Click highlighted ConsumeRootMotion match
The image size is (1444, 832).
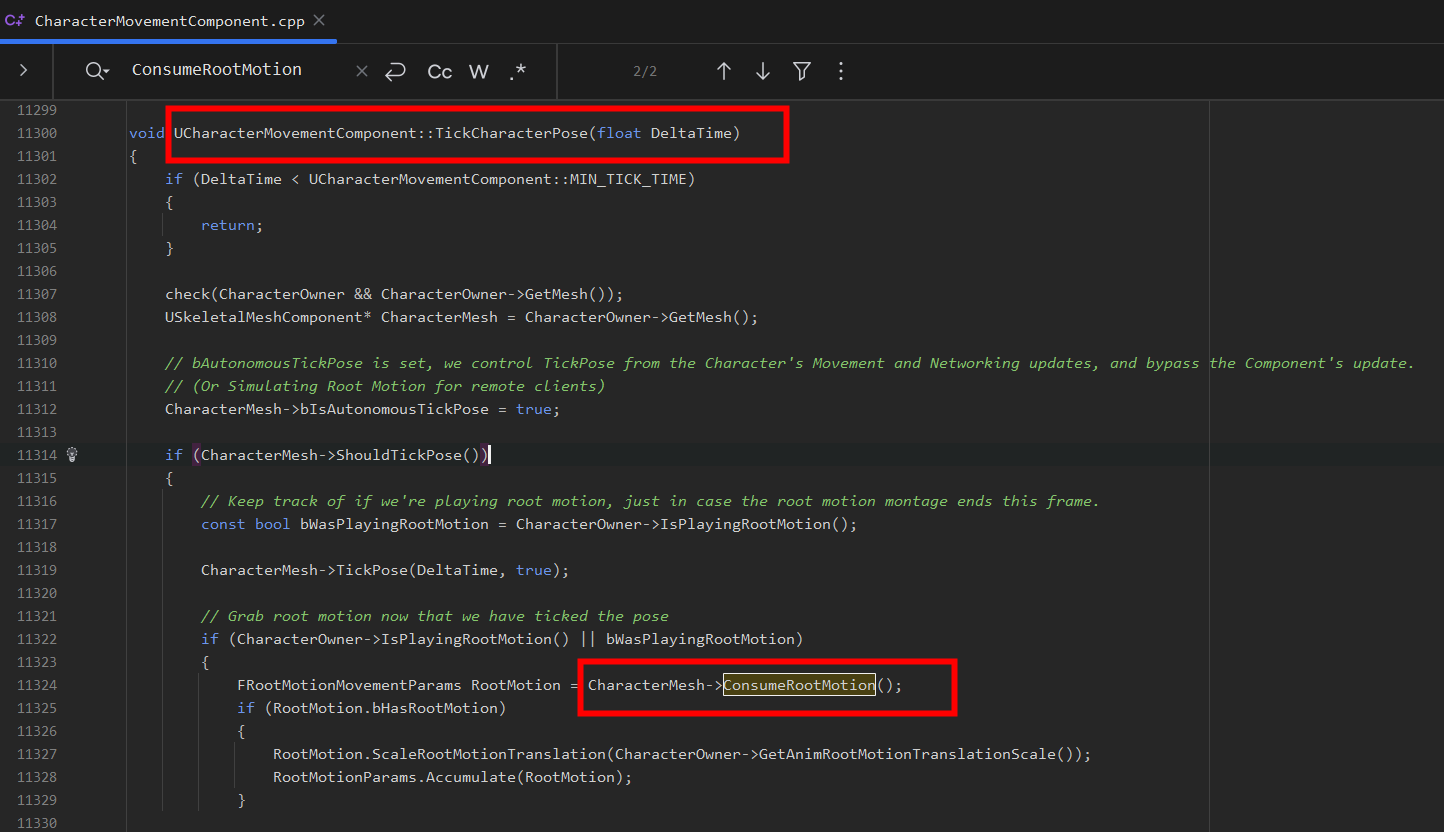799,685
